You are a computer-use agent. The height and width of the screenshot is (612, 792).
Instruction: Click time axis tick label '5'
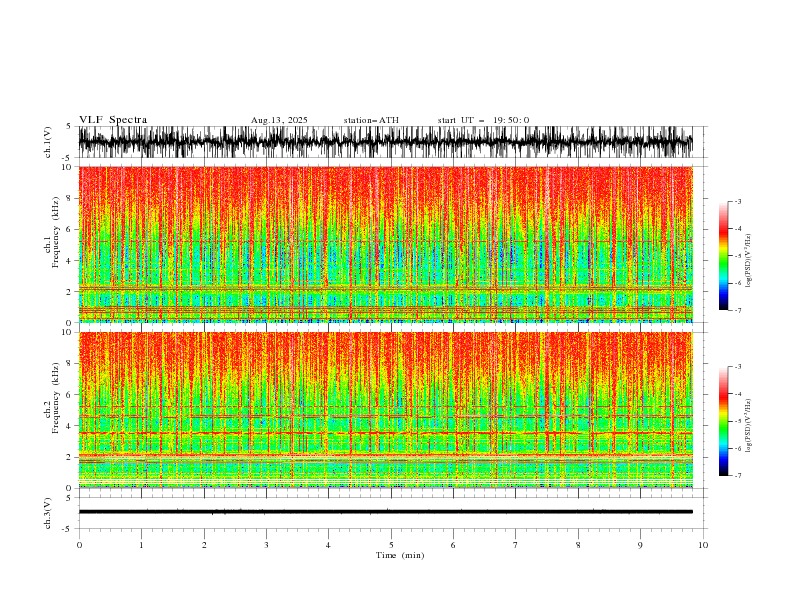tap(391, 545)
